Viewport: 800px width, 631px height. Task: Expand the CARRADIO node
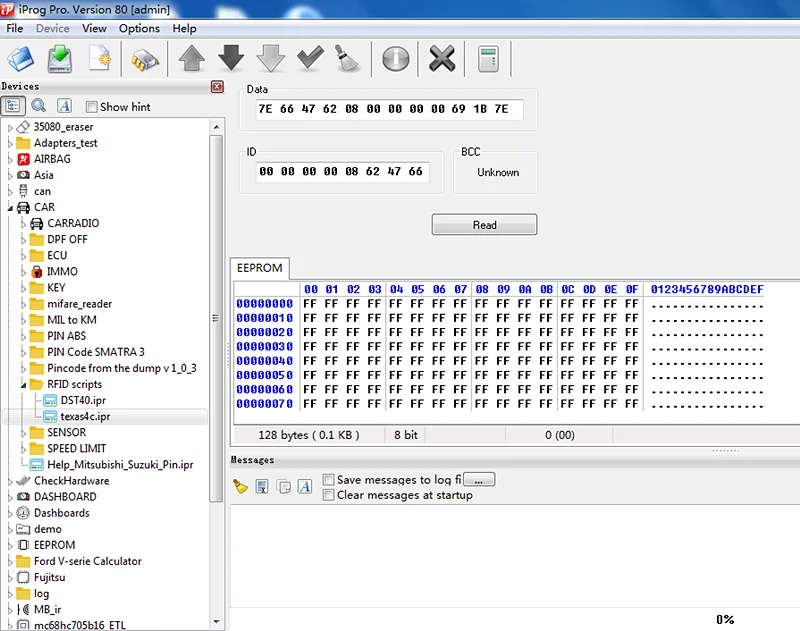click(x=23, y=224)
